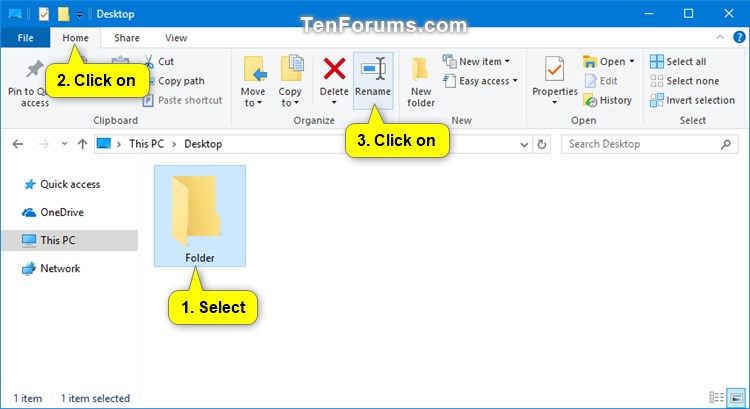This screenshot has width=750, height=409.
Task: Click the "1 item selected" status text
Action: (x=95, y=398)
